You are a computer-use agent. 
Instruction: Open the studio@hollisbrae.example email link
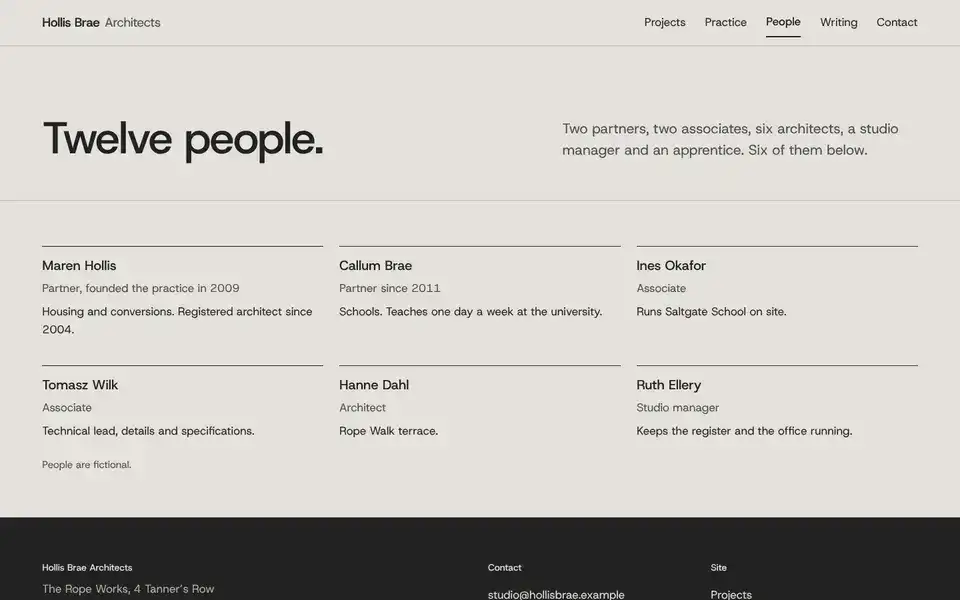coord(556,594)
